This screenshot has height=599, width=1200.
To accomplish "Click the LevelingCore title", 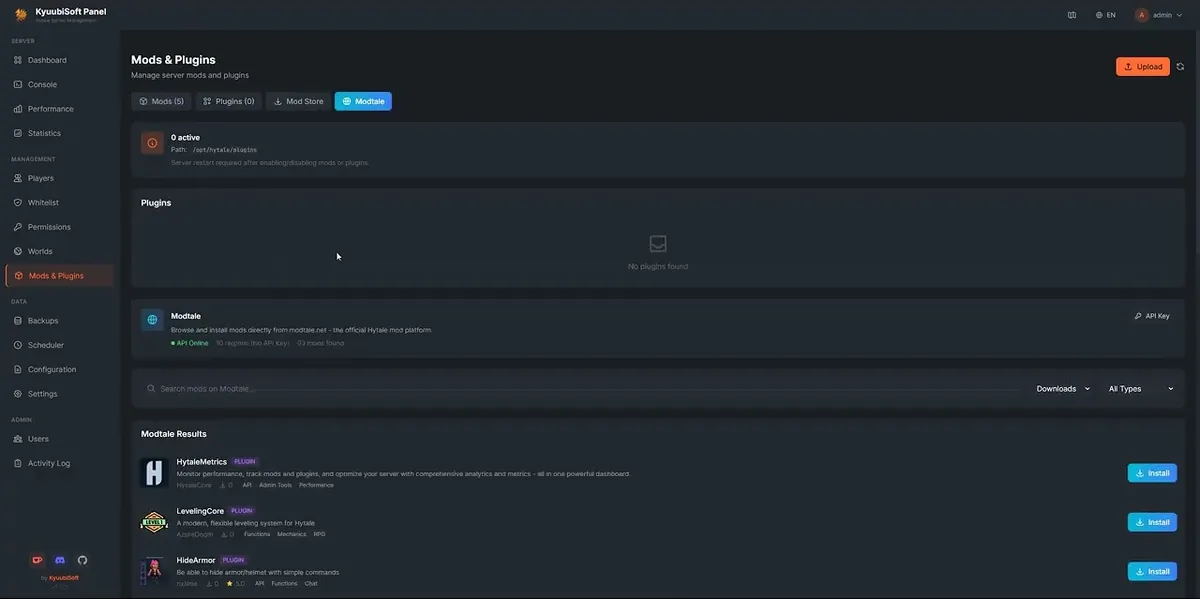I will (200, 511).
